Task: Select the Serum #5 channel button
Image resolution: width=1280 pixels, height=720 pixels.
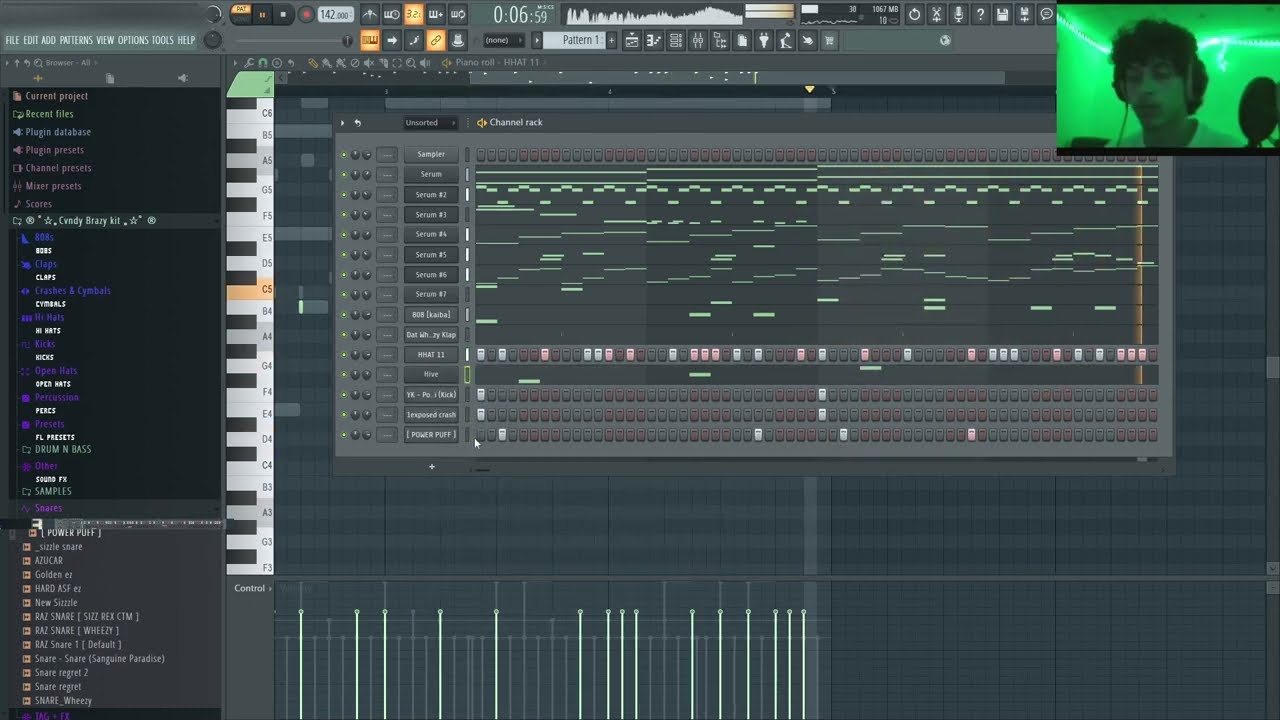Action: (431, 254)
